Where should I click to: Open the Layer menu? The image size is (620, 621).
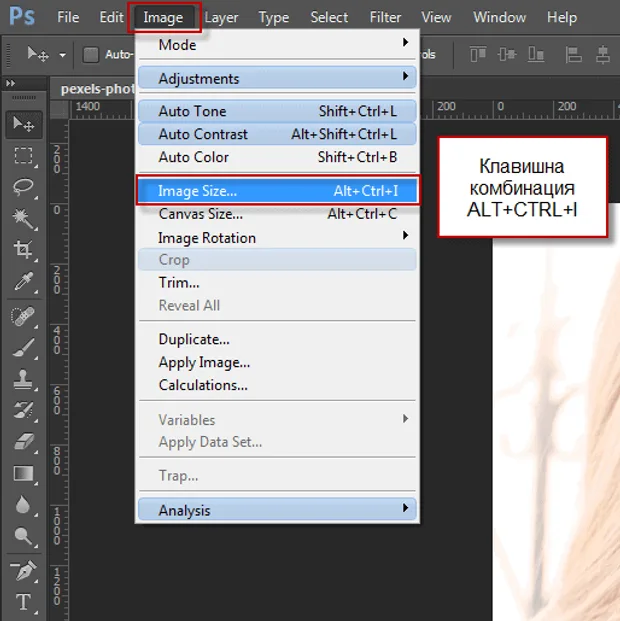click(221, 17)
